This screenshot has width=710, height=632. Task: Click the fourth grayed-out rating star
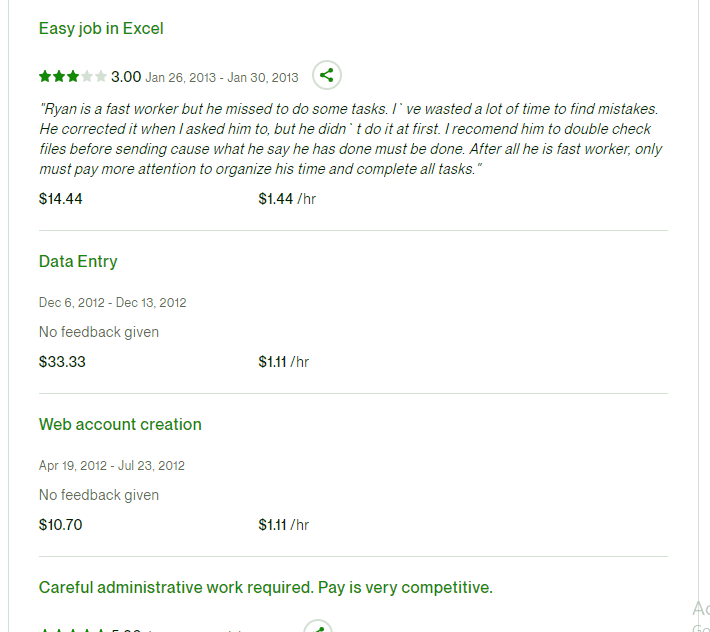pyautogui.click(x=87, y=76)
